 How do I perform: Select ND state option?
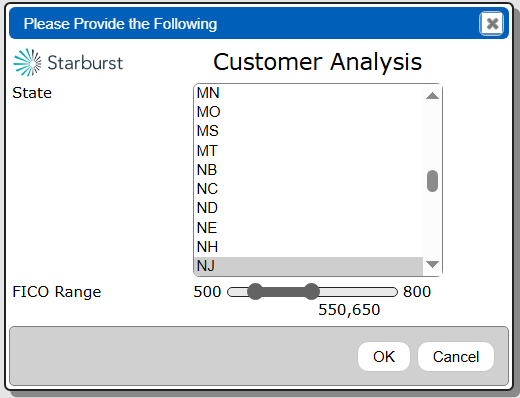coord(308,208)
